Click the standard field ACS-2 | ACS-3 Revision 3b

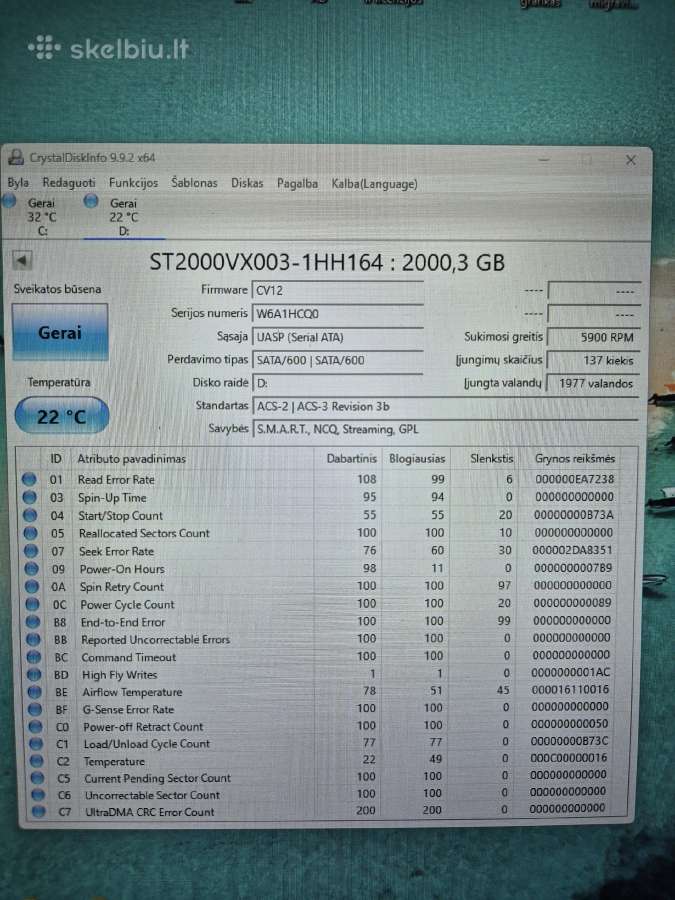click(x=445, y=406)
